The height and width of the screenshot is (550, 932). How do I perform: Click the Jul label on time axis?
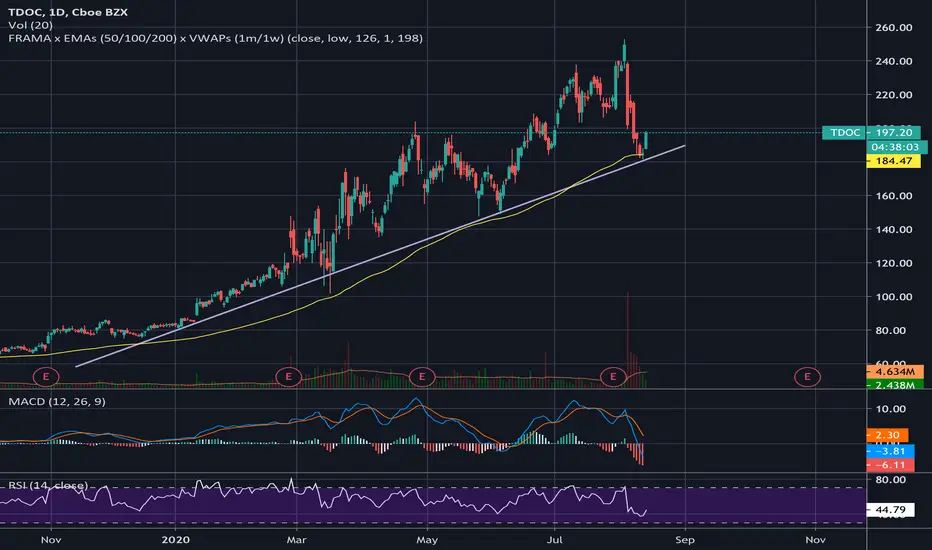pyautogui.click(x=555, y=540)
